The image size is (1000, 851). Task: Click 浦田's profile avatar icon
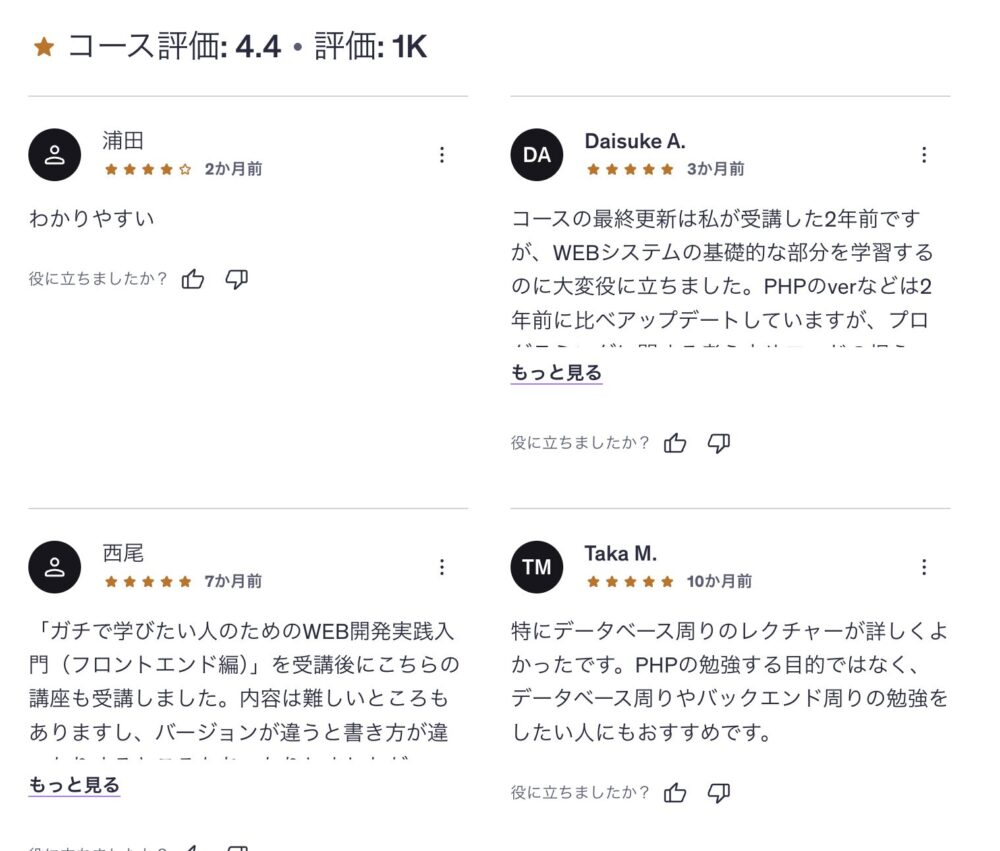55,155
